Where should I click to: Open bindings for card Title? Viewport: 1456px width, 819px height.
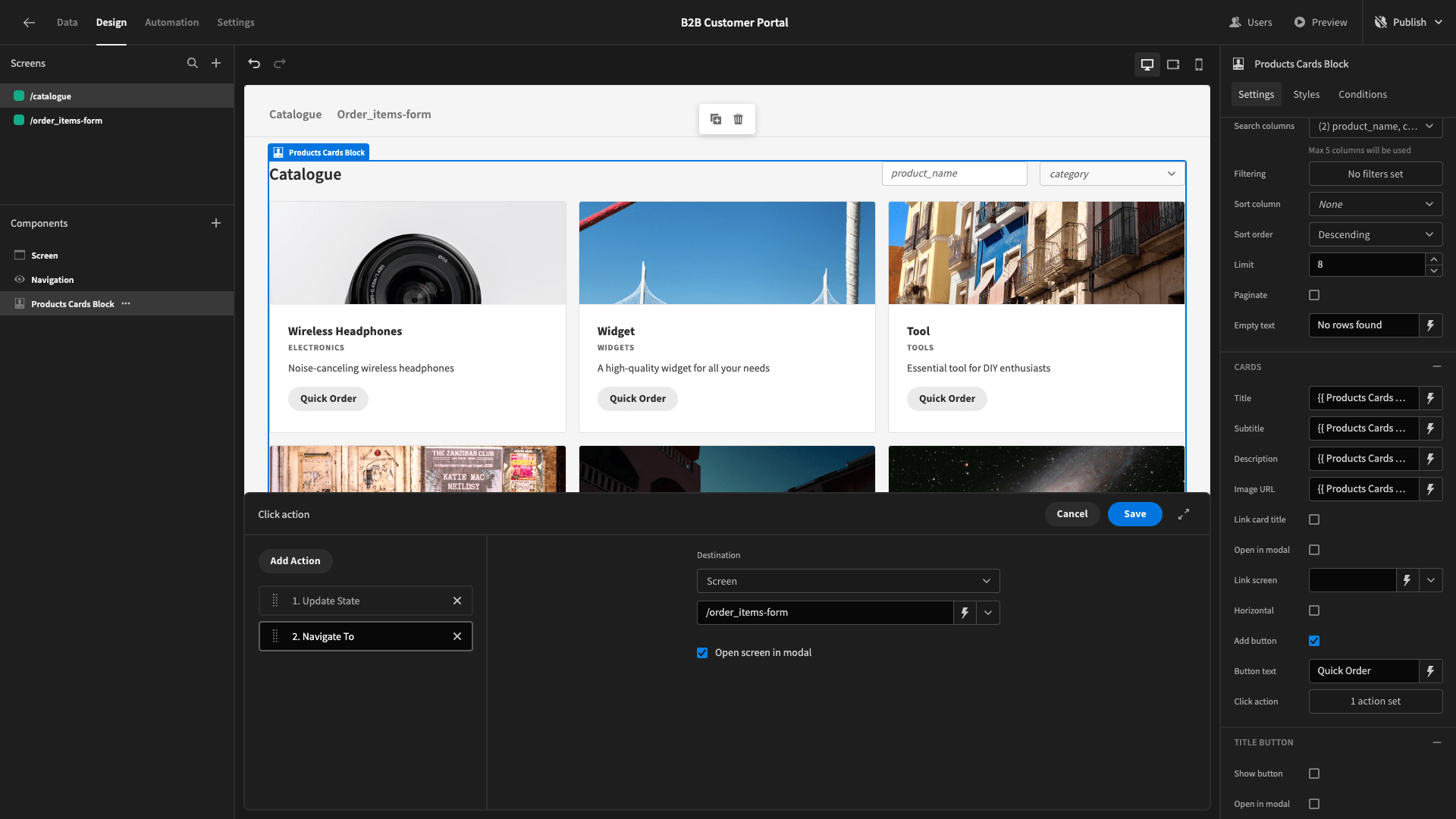[1430, 398]
